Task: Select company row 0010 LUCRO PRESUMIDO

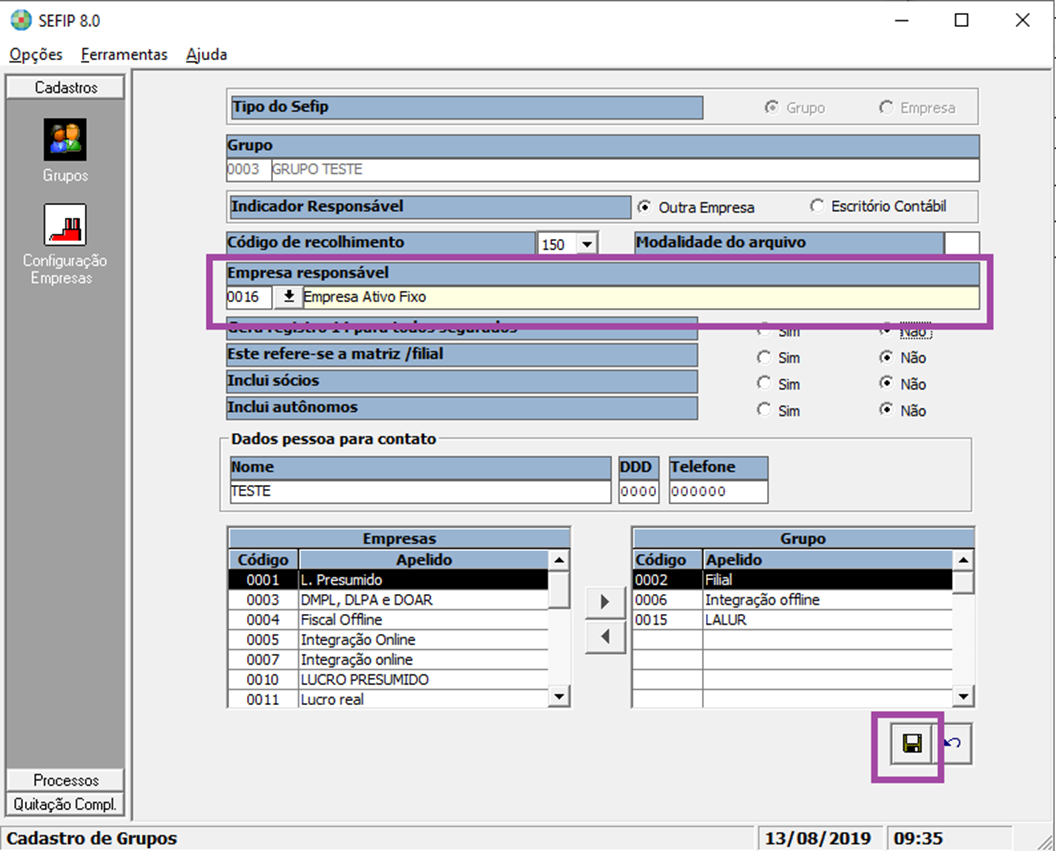Action: (389, 679)
